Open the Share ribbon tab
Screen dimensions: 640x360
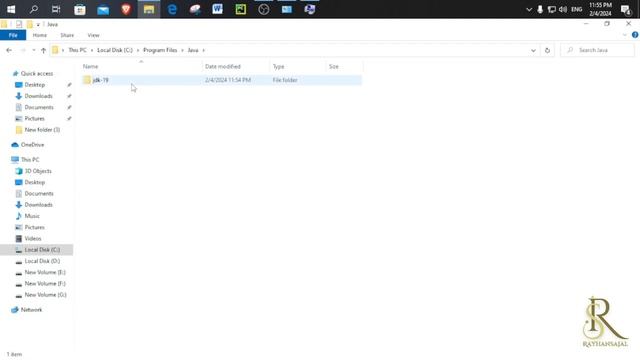[67, 35]
